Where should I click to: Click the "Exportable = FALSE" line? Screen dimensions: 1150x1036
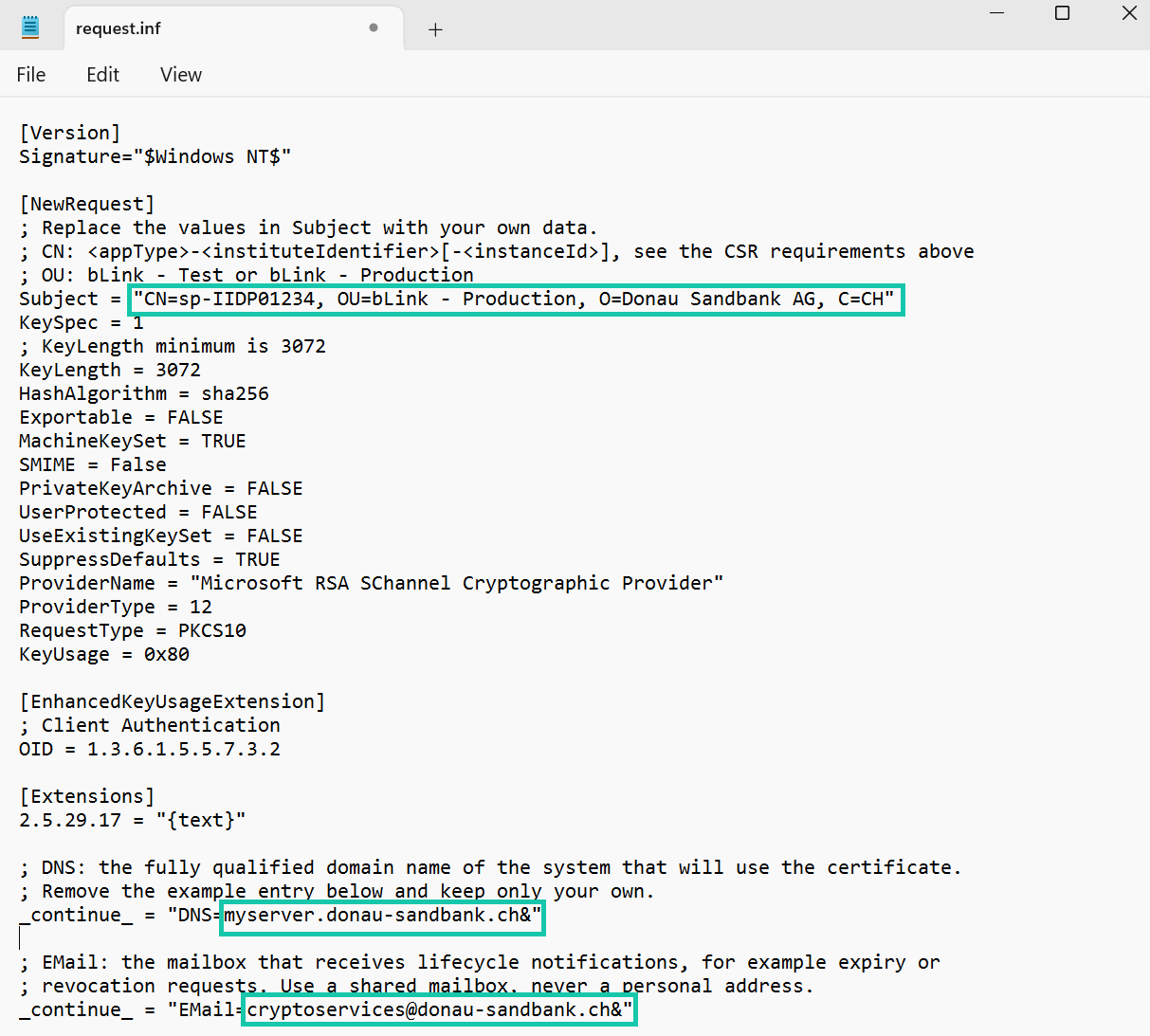(x=121, y=417)
